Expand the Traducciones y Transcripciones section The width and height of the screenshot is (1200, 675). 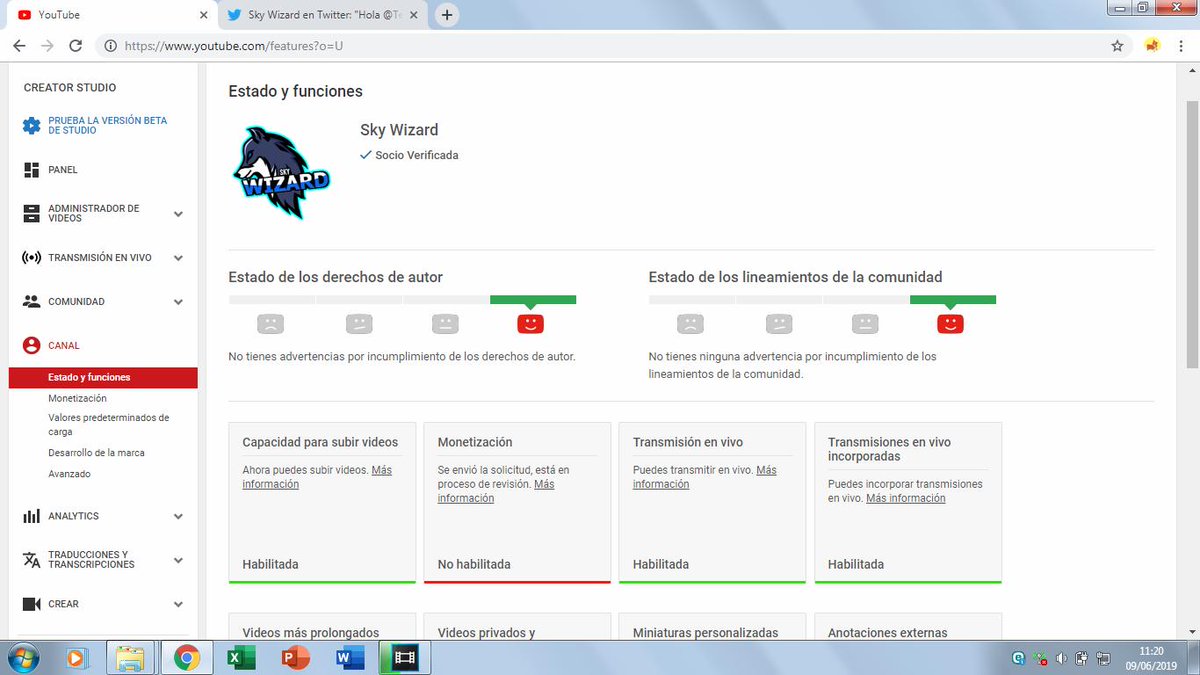click(178, 560)
